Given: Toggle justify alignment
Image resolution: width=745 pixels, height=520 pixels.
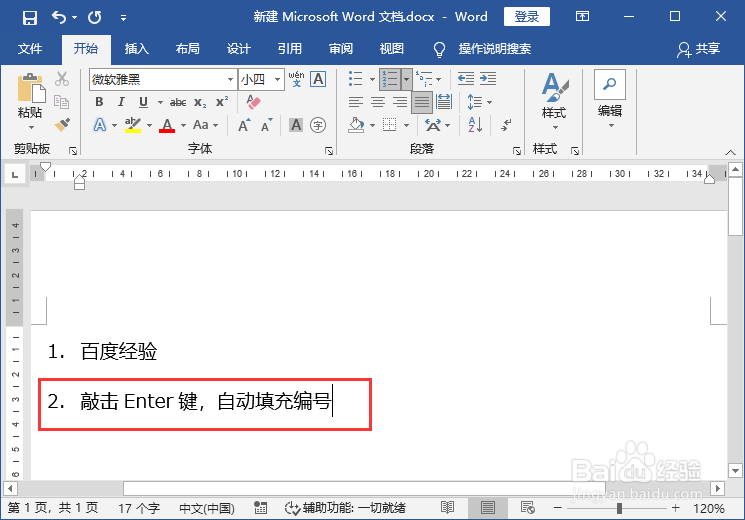Looking at the screenshot, I should point(422,102).
